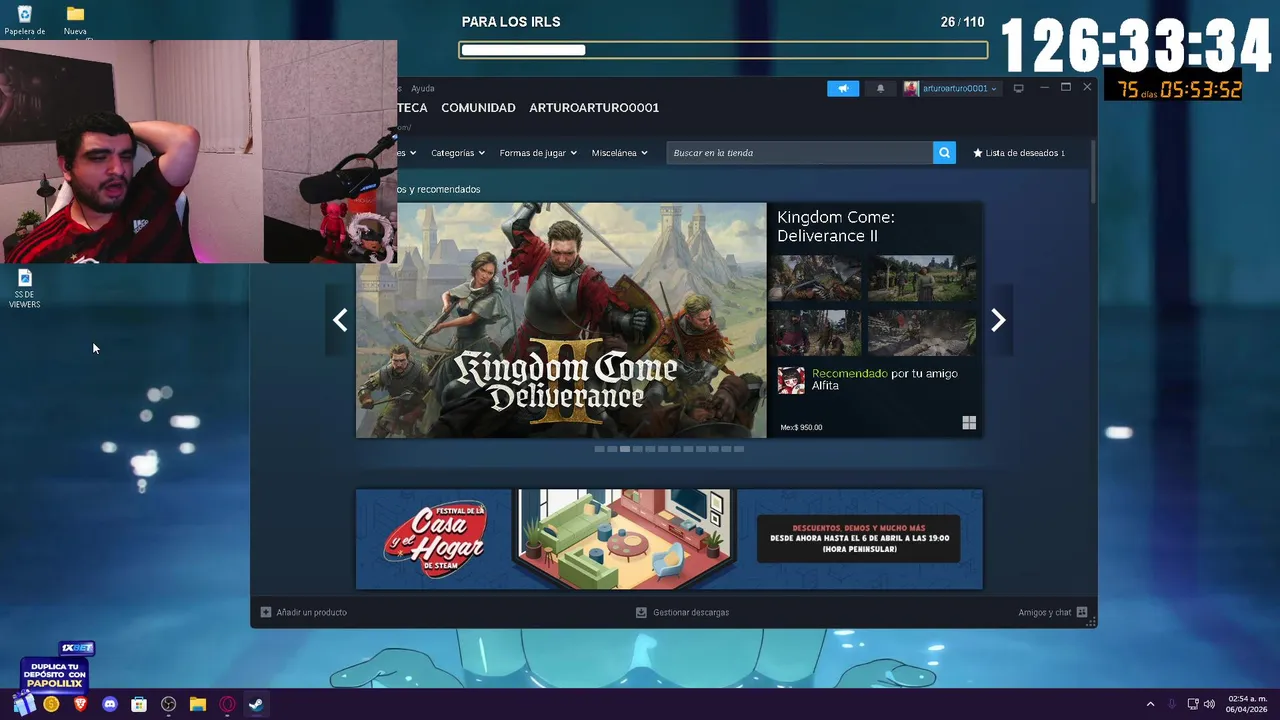Open Discord from the taskbar
The image size is (1280, 720).
pos(110,704)
